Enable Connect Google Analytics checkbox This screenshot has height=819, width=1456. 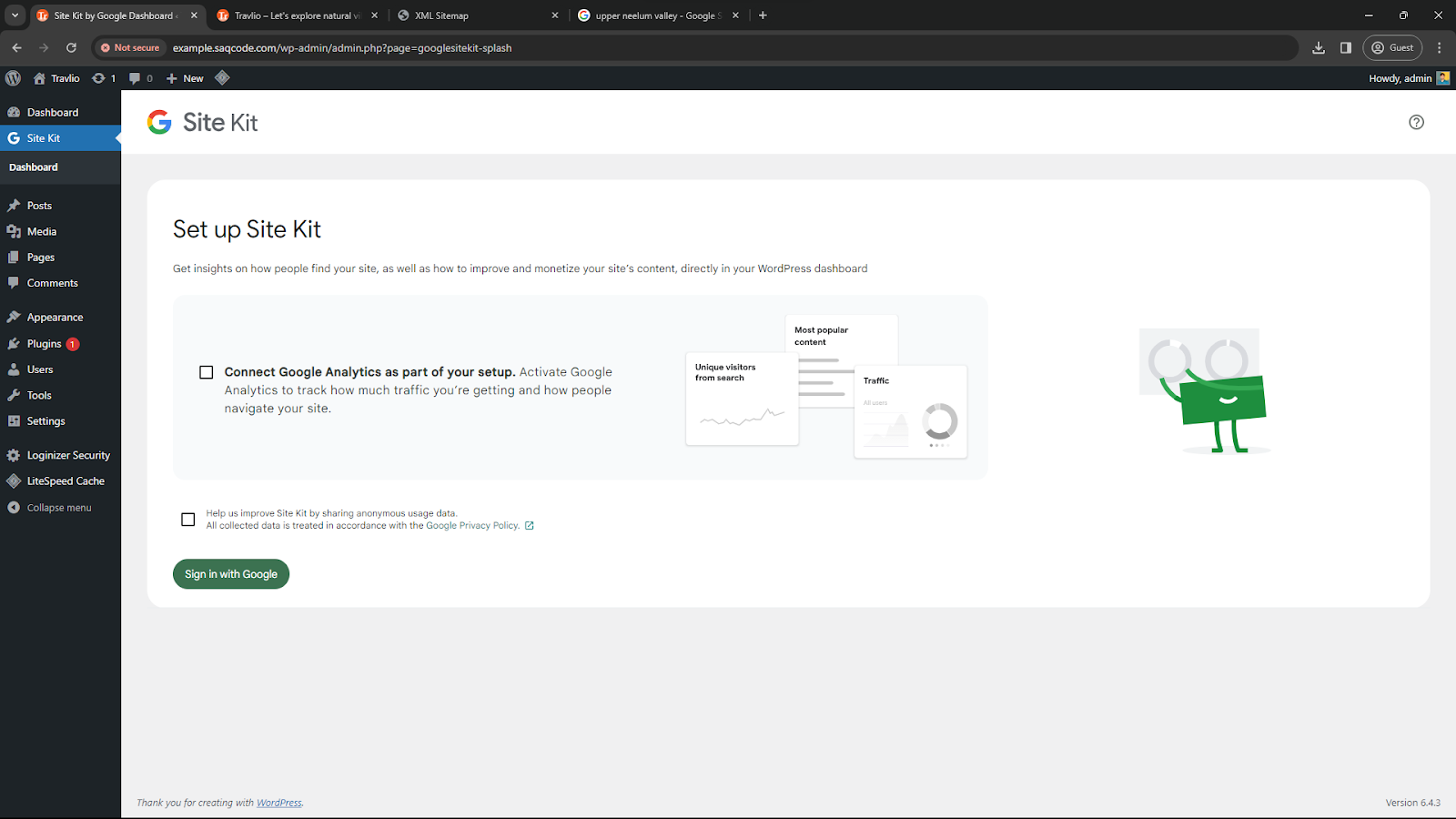[207, 372]
